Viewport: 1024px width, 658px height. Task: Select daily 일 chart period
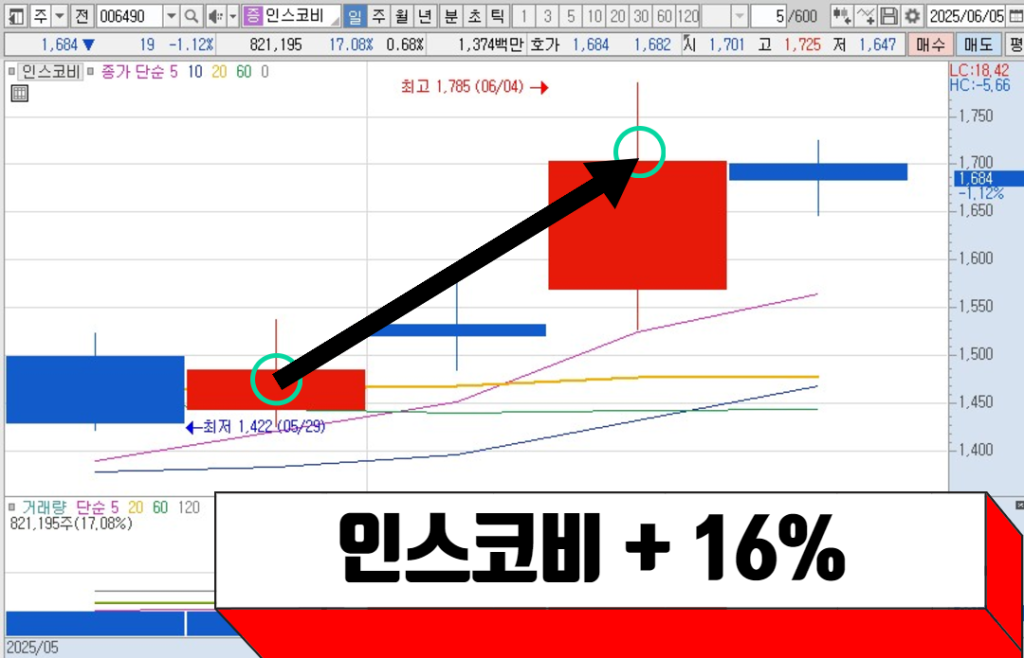[355, 15]
